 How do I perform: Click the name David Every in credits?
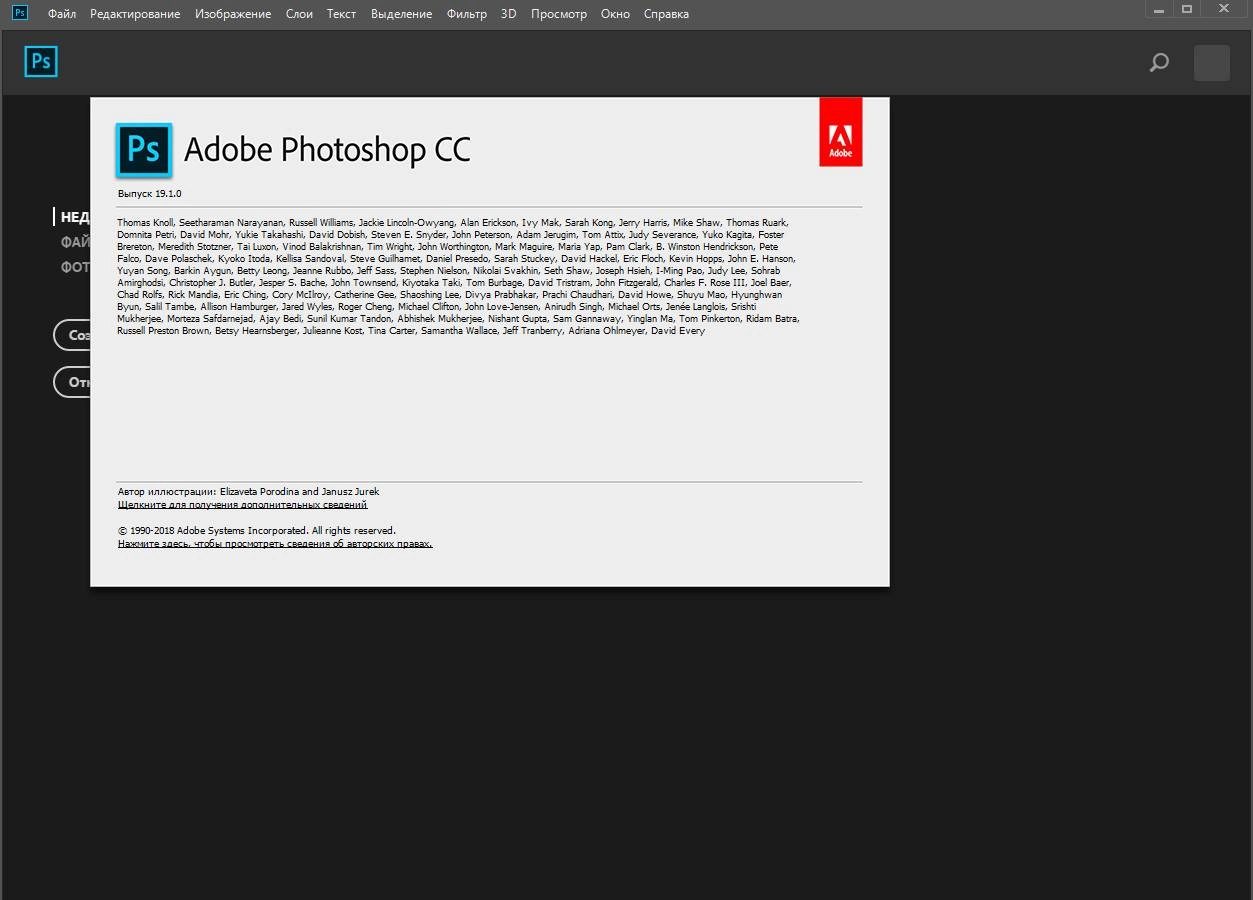678,331
